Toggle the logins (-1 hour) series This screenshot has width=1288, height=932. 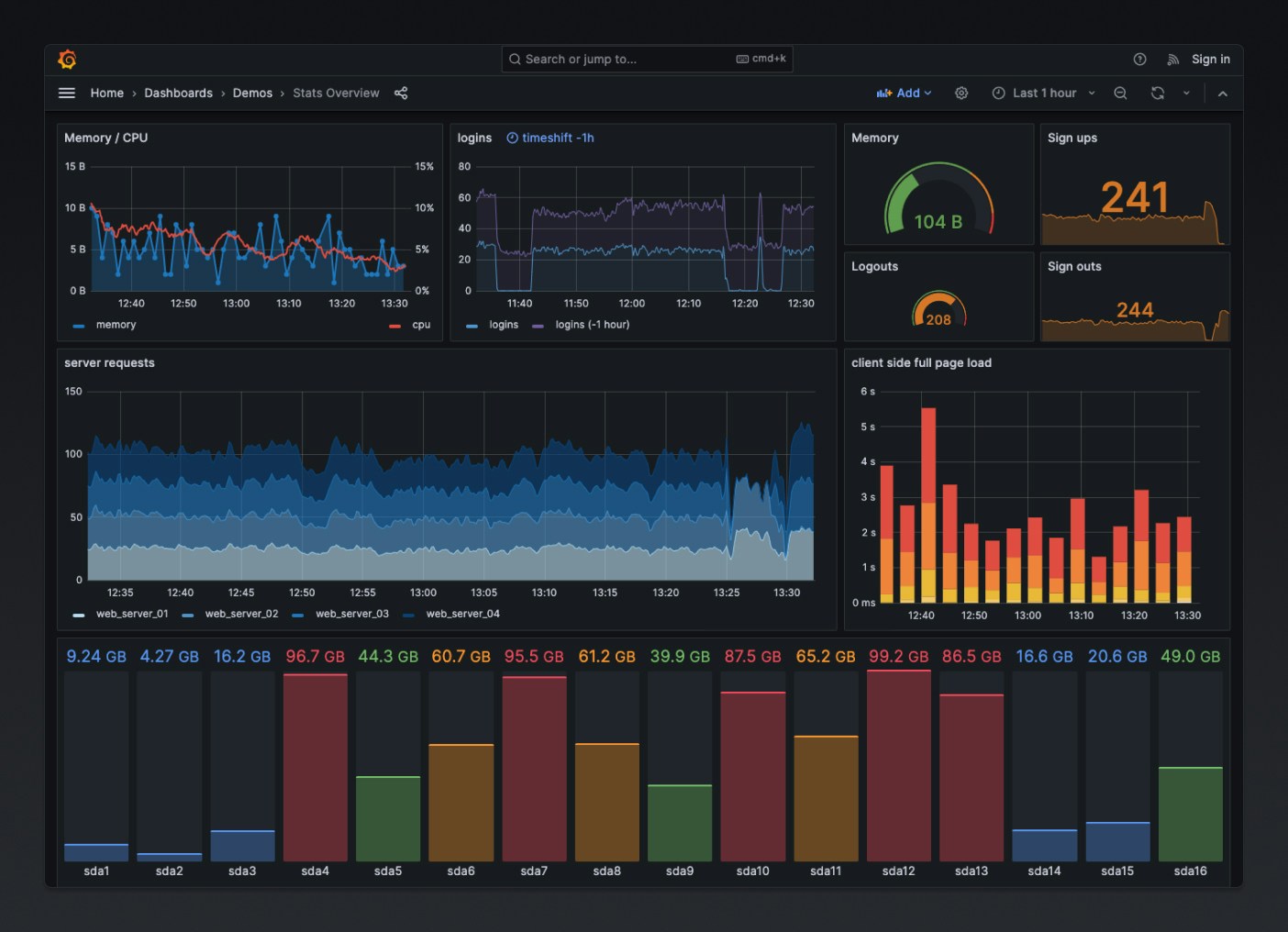click(591, 324)
